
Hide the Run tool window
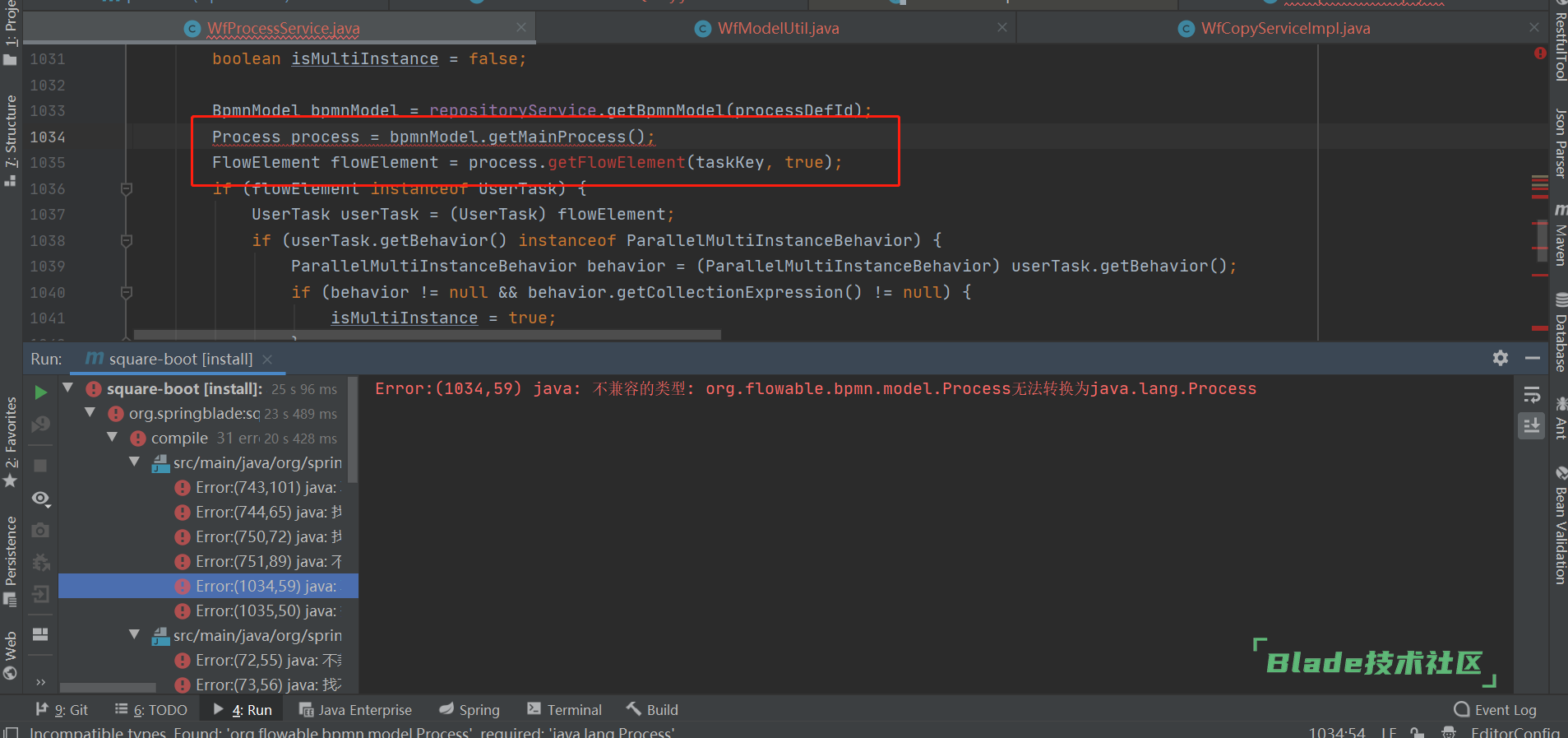1533,358
